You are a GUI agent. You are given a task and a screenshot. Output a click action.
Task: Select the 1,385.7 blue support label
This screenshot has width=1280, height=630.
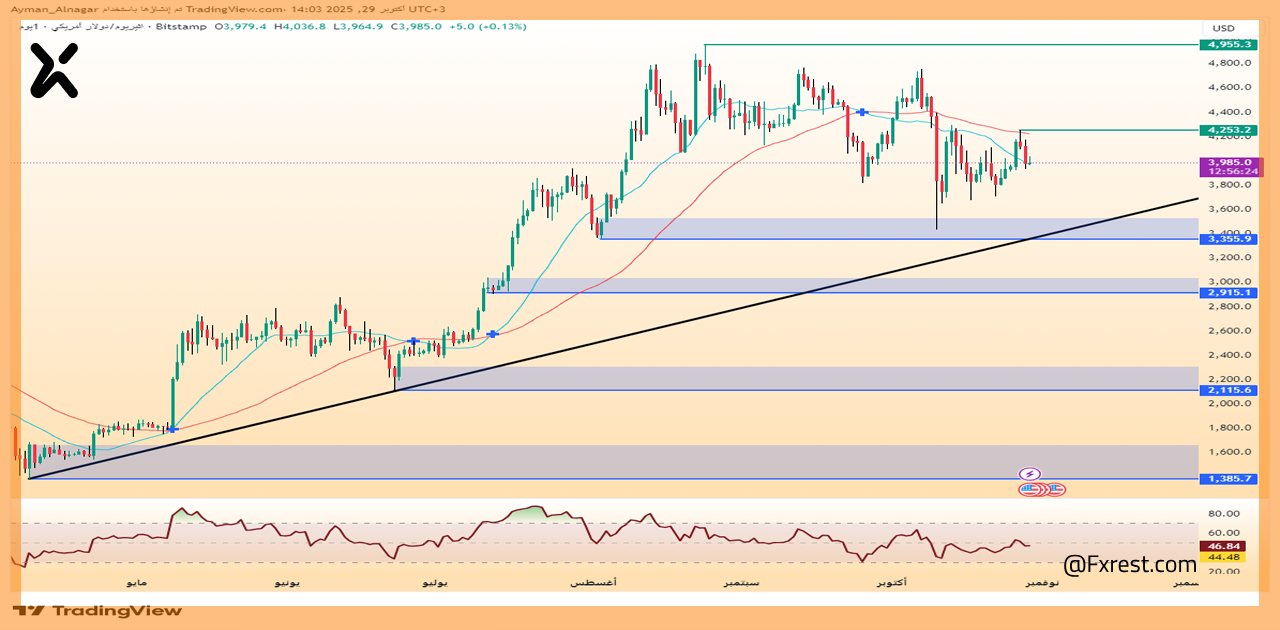click(1228, 479)
